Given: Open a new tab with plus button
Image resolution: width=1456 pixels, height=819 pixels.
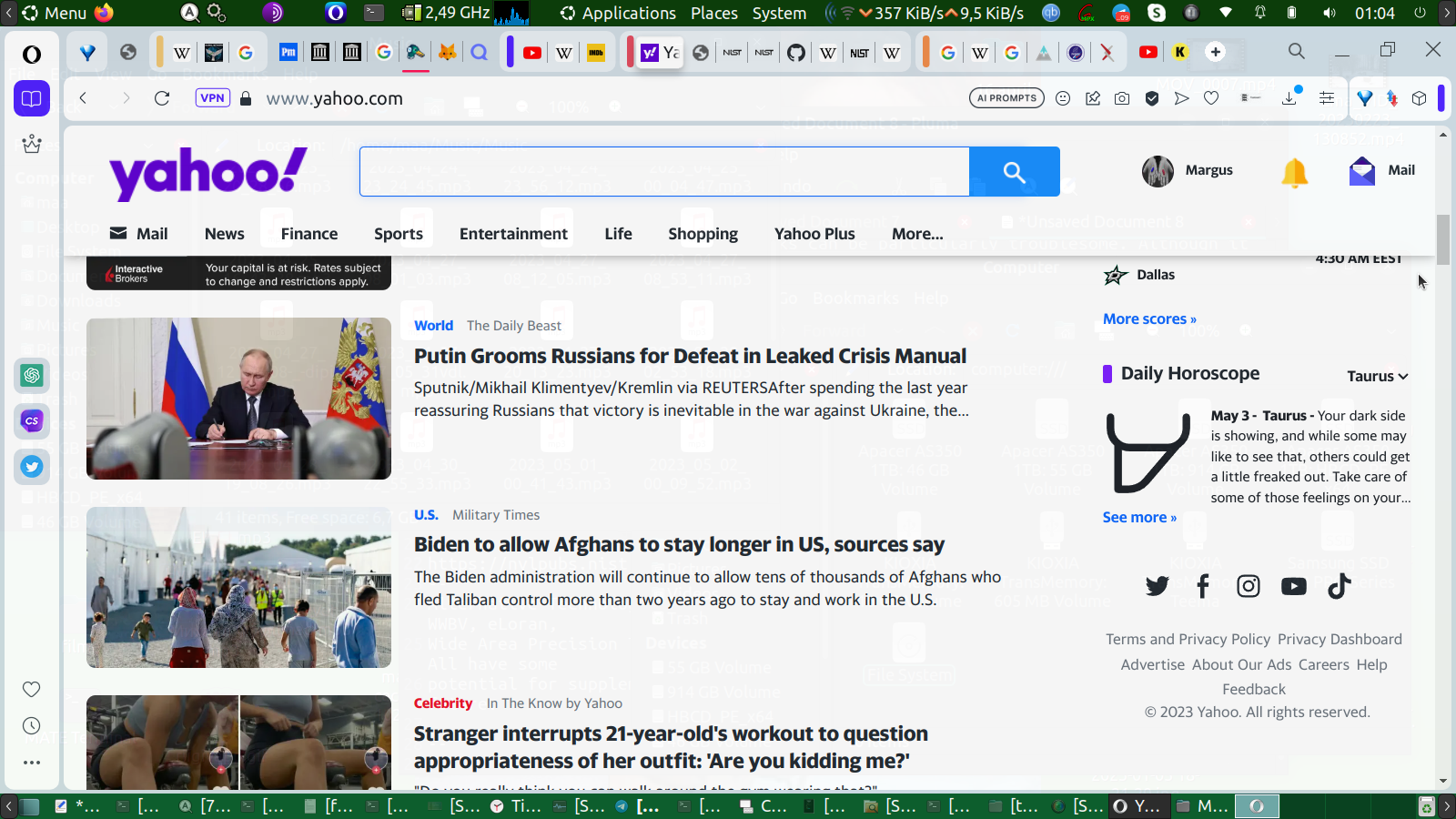Looking at the screenshot, I should tap(1216, 52).
